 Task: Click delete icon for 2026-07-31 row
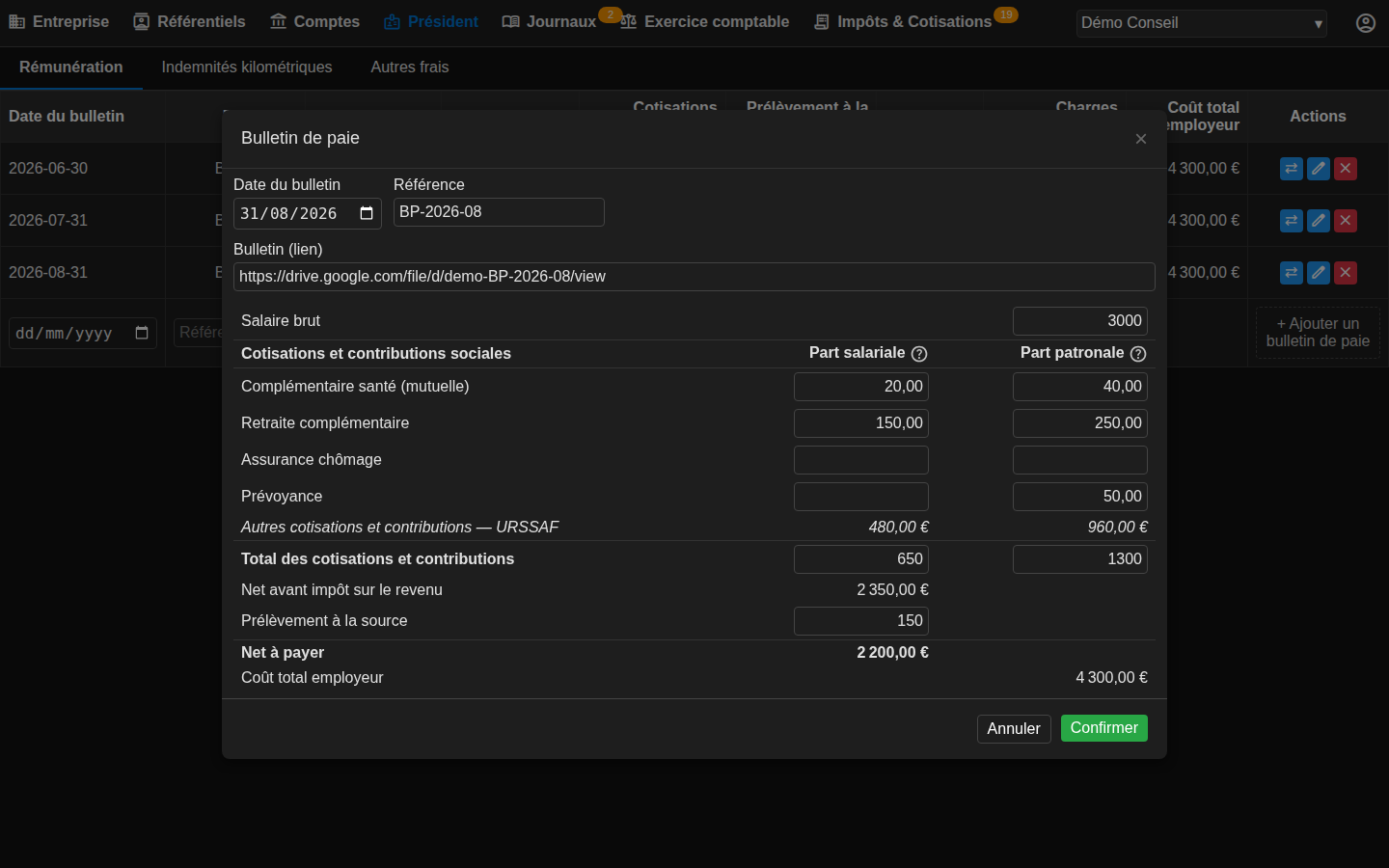1346,221
